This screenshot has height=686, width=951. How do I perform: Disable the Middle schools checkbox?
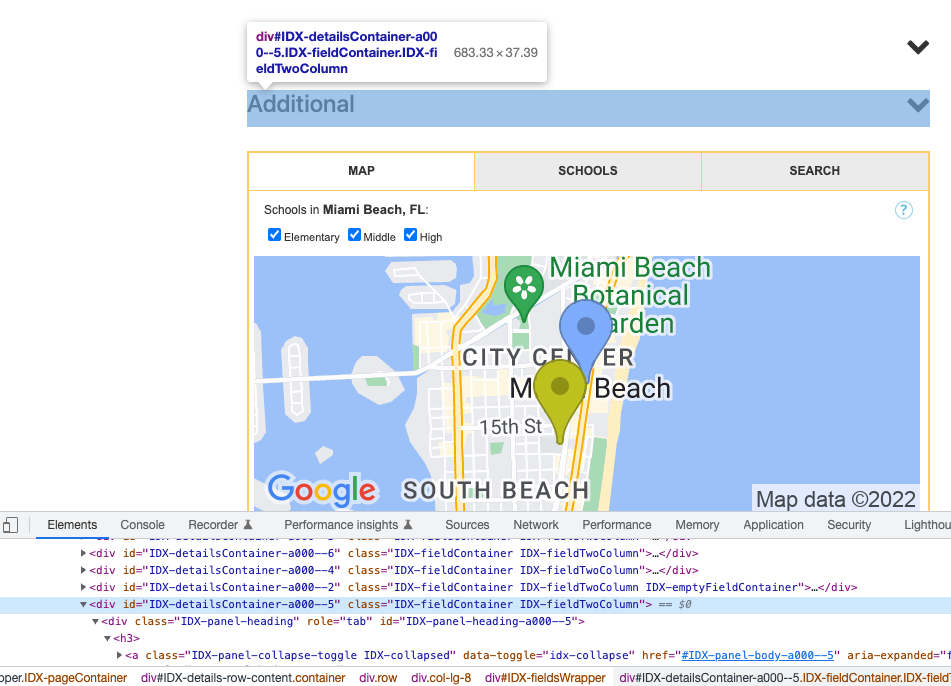[354, 235]
